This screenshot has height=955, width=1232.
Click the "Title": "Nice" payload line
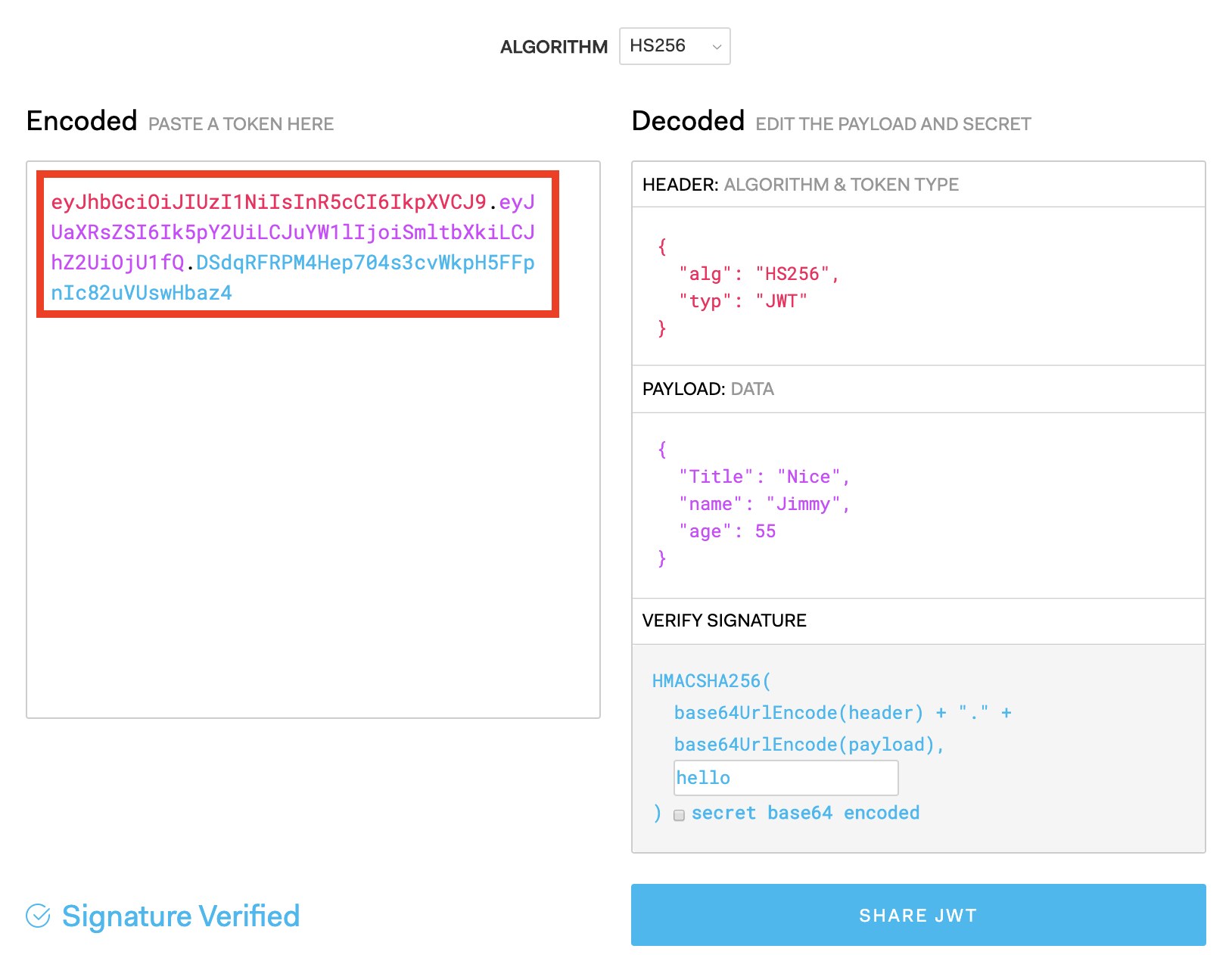(764, 477)
